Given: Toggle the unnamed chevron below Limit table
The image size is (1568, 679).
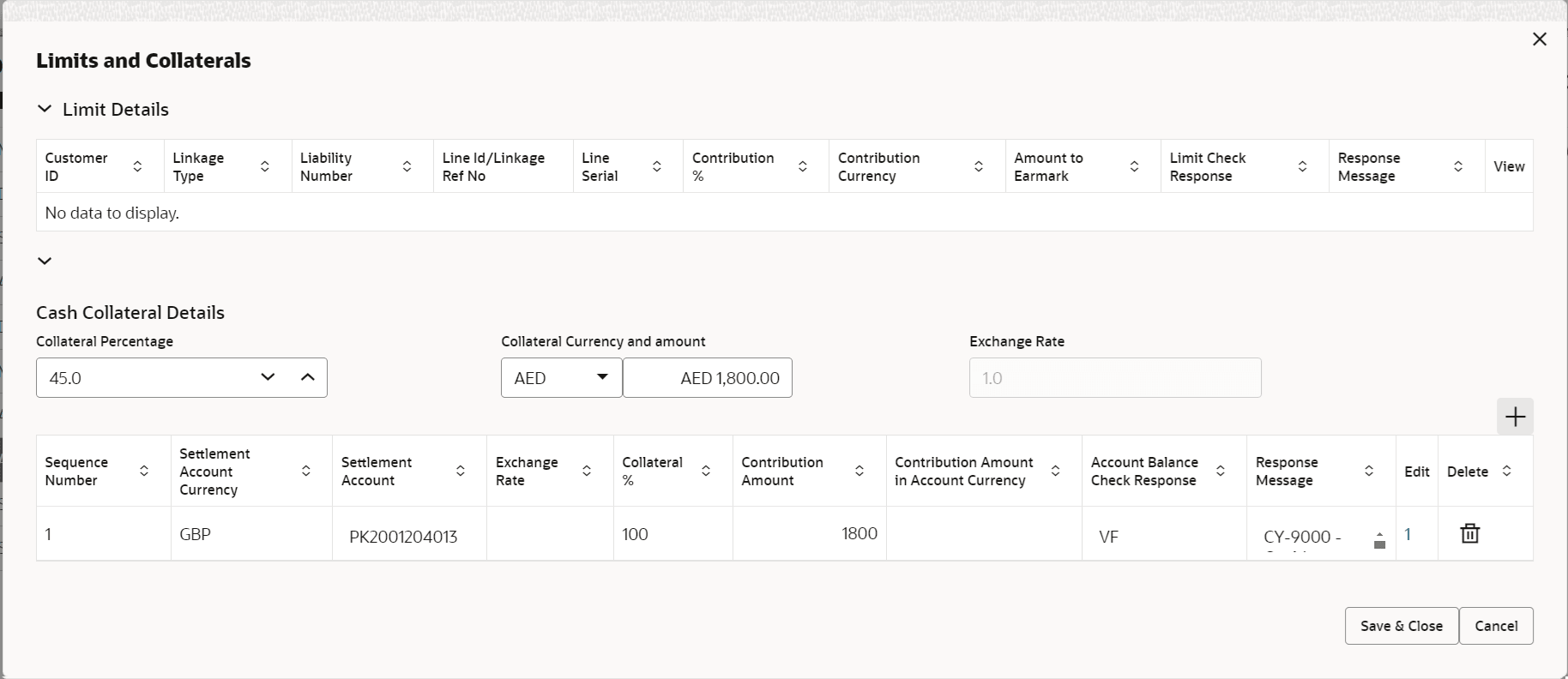Looking at the screenshot, I should pyautogui.click(x=45, y=261).
